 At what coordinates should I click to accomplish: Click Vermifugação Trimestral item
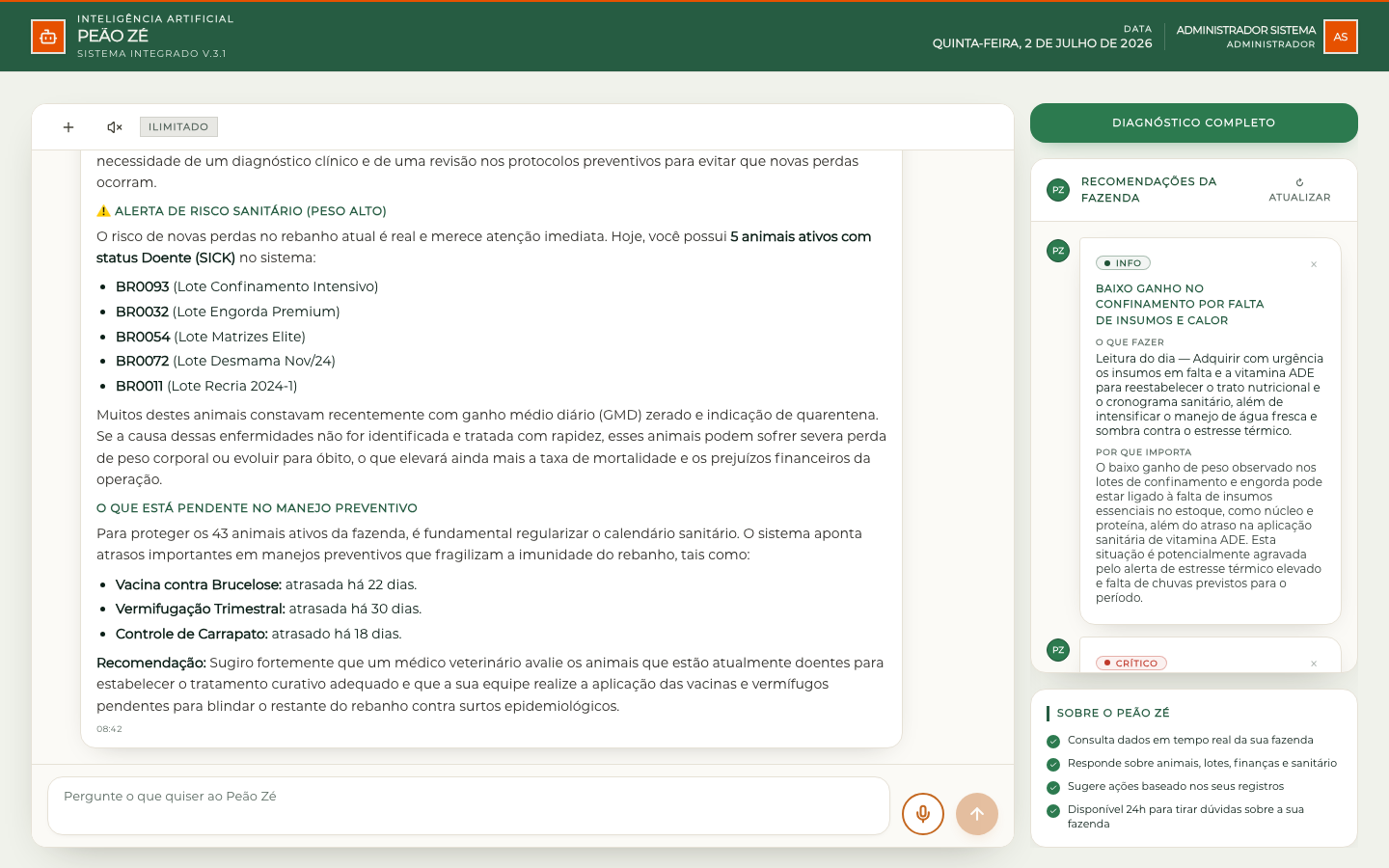[269, 609]
